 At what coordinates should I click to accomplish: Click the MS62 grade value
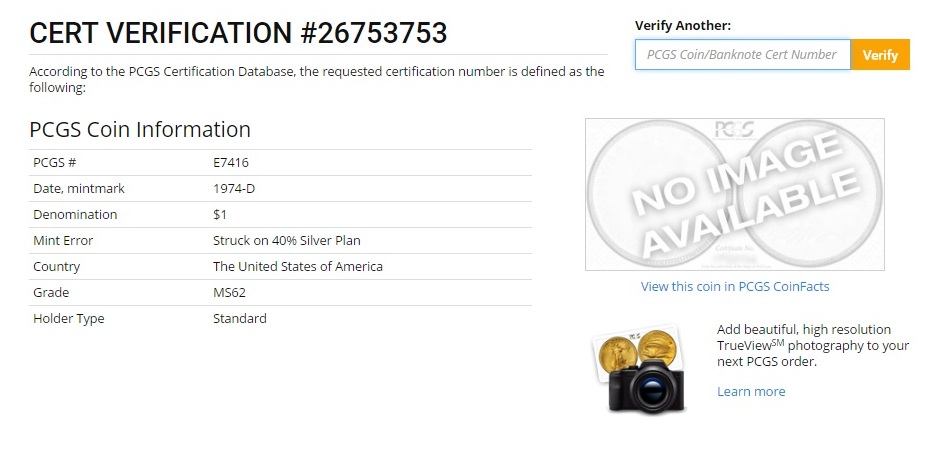[229, 293]
